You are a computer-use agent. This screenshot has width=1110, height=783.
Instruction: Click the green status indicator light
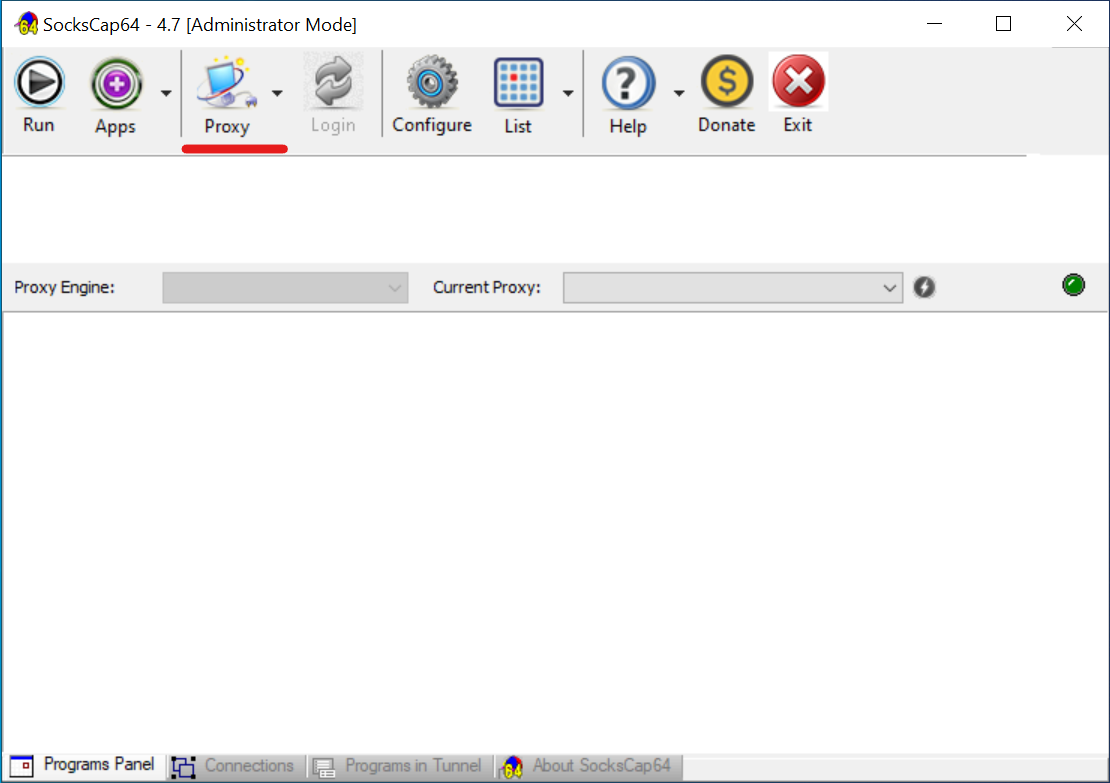tap(1073, 286)
